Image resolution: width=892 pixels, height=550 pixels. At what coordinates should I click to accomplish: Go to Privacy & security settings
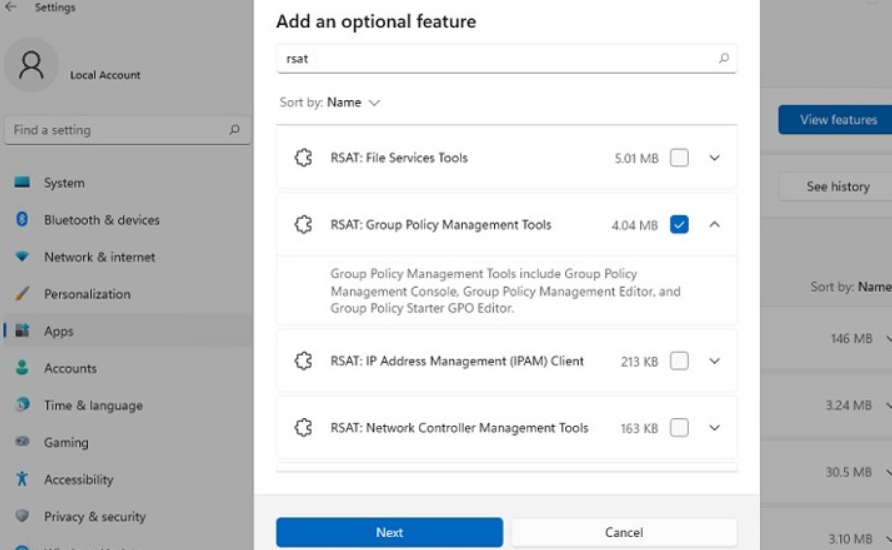coord(94,517)
